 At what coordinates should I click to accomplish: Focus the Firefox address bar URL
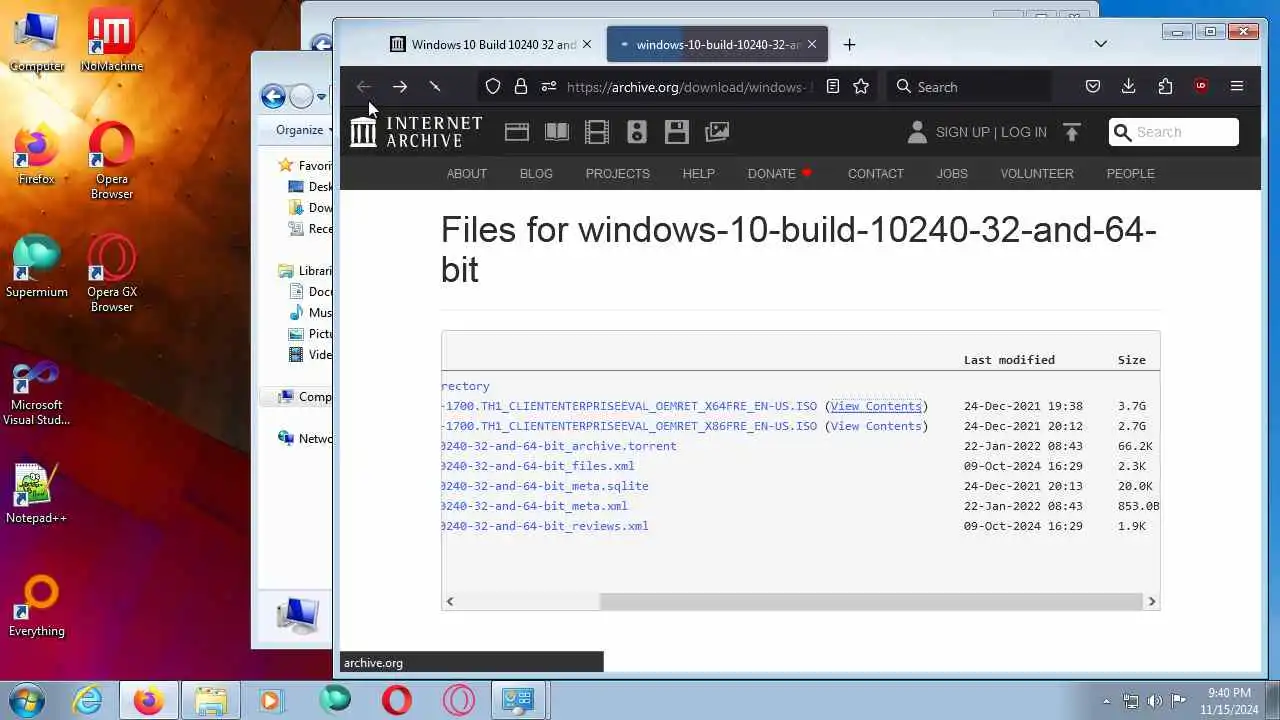click(690, 87)
